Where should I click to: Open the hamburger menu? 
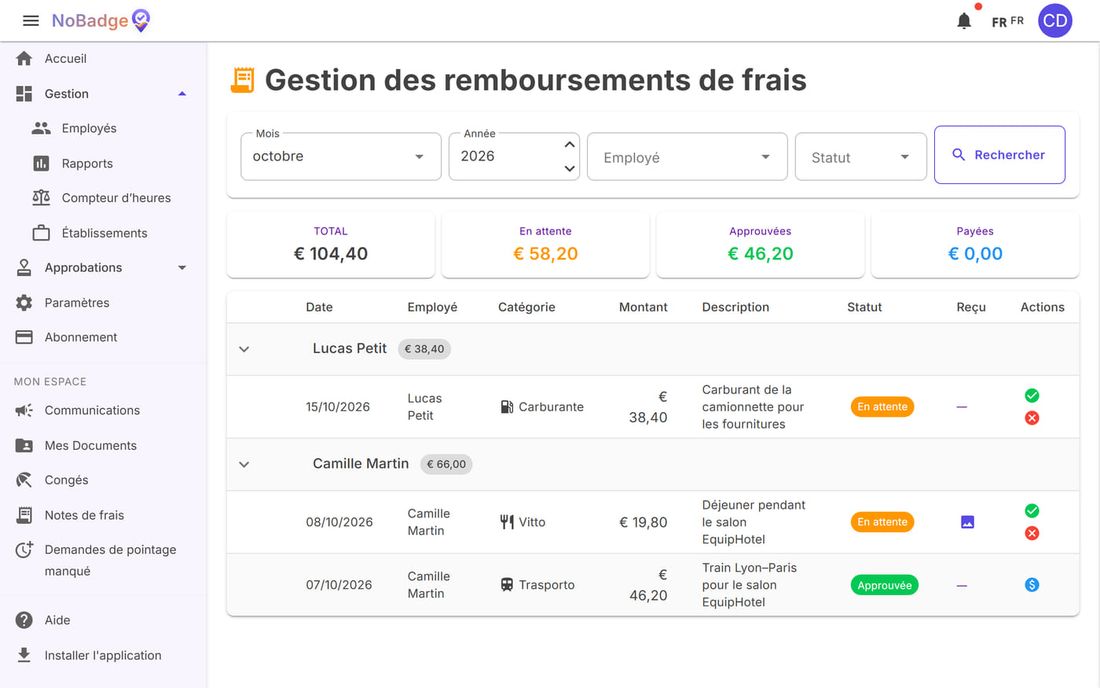31,20
